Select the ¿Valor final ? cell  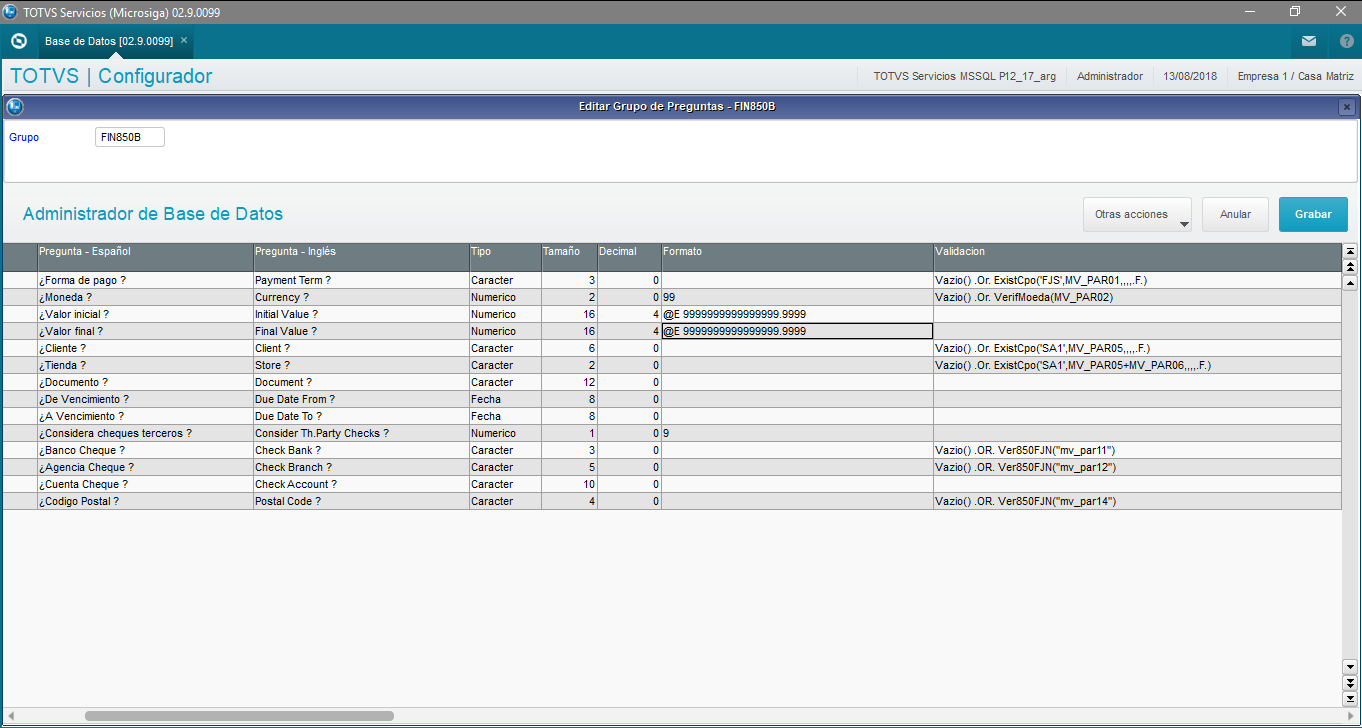[144, 332]
